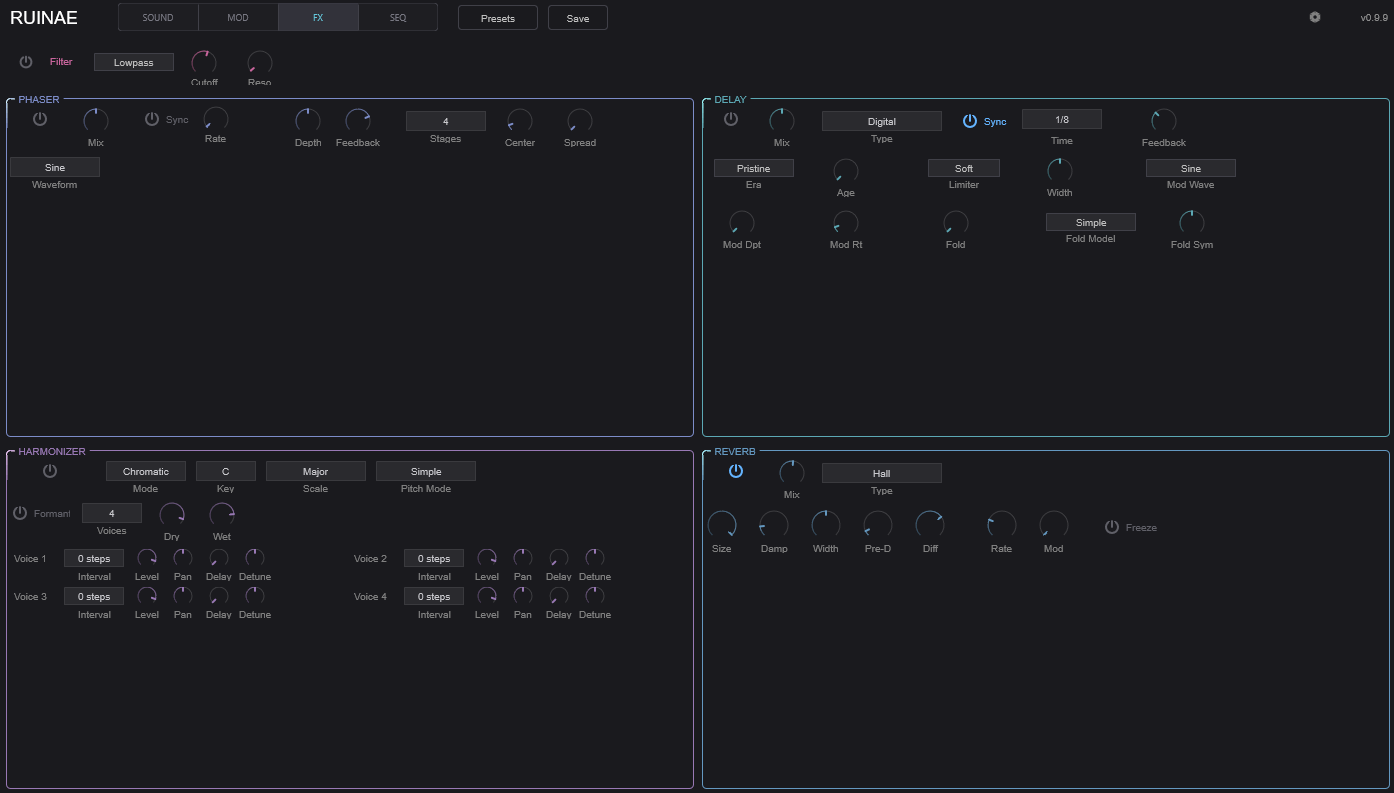
Task: Power off the Delay Sync icon
Action: click(x=969, y=120)
